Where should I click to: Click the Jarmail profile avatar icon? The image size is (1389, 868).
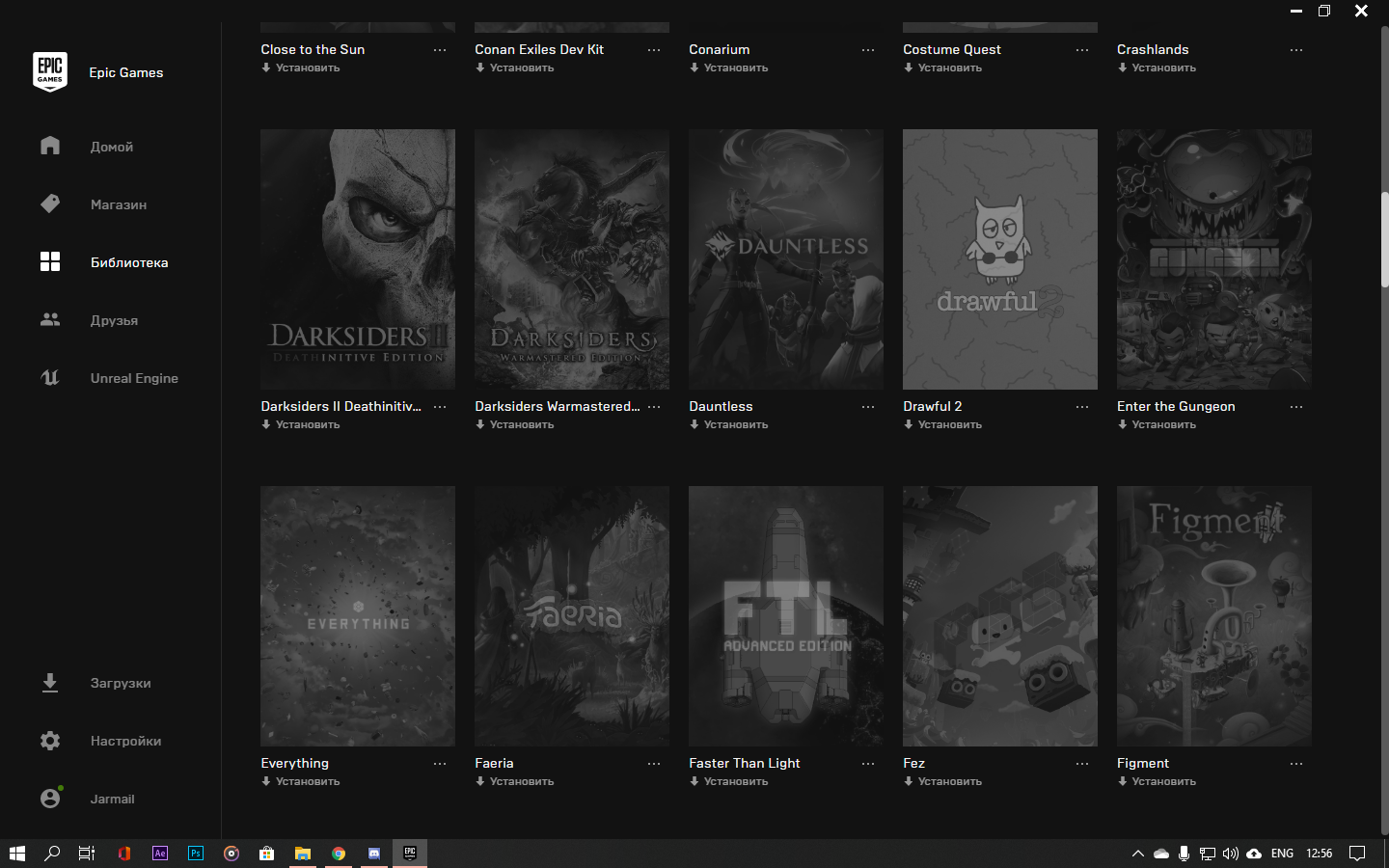(50, 799)
